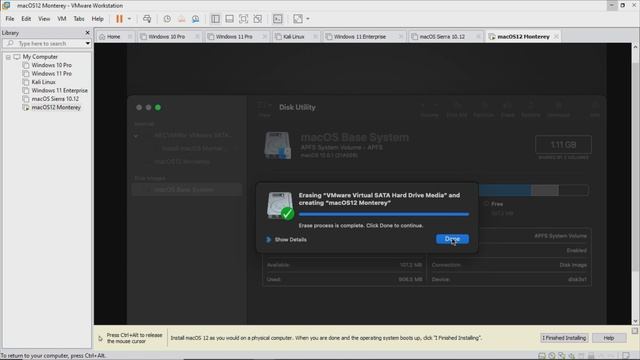Image resolution: width=640 pixels, height=360 pixels.
Task: Open the View menu
Action: pyautogui.click(x=44, y=19)
